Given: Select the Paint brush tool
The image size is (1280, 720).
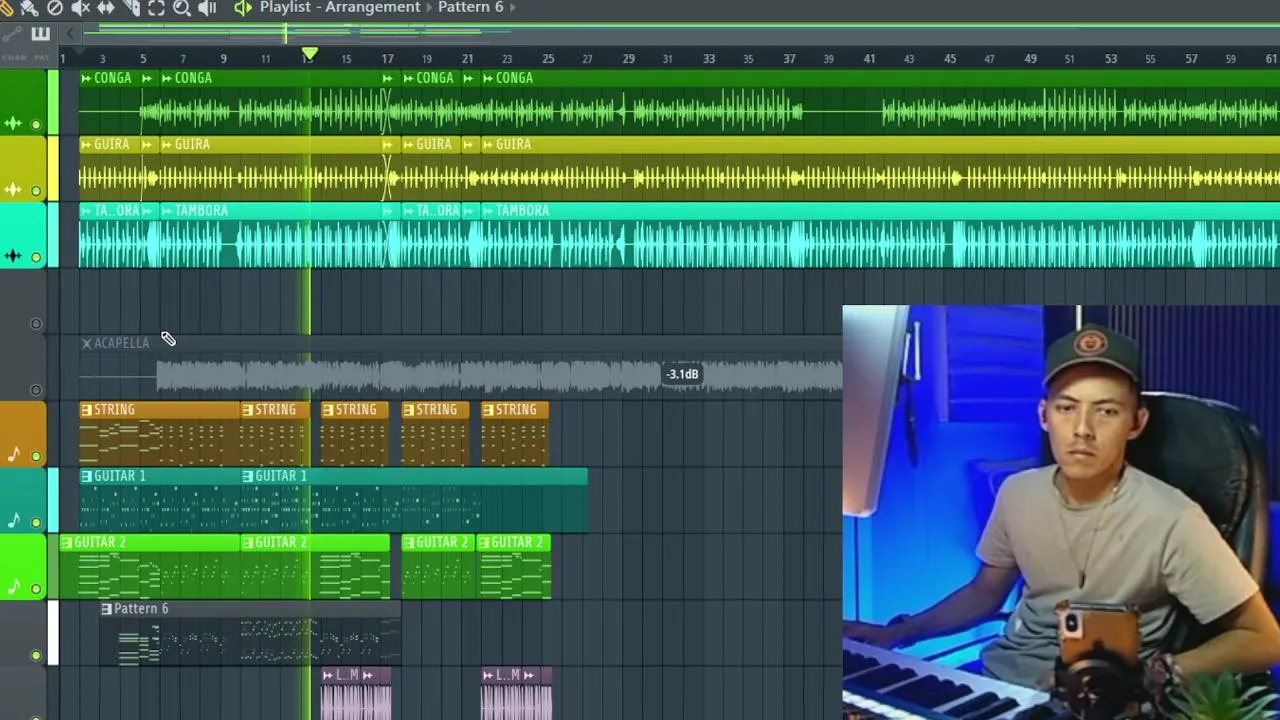Looking at the screenshot, I should pos(29,7).
